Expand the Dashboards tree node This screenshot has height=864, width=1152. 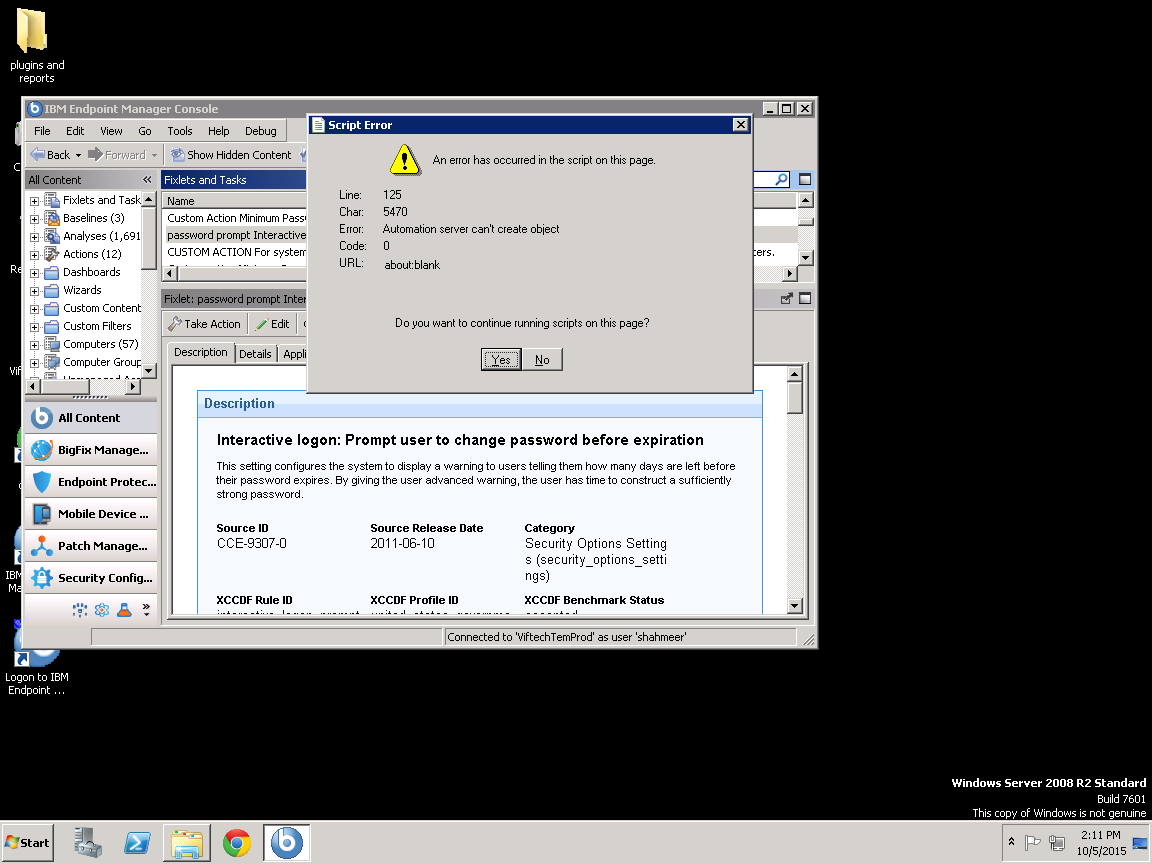coord(35,273)
